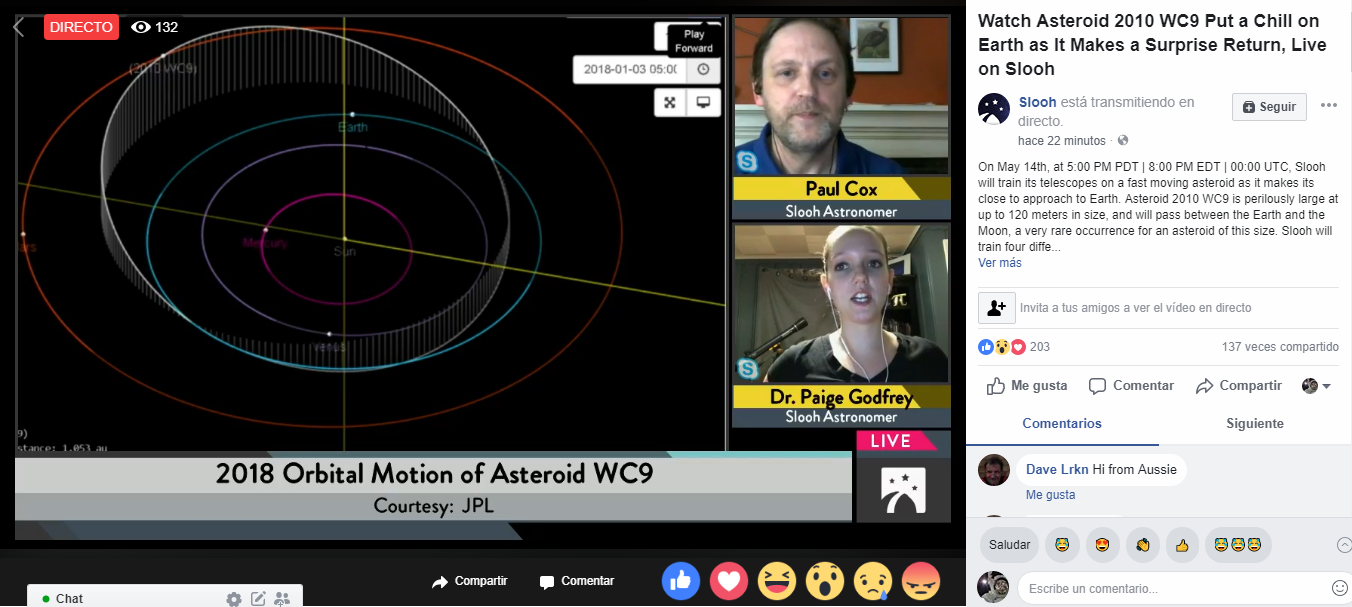Click Comentar in the dark video bar

[577, 581]
